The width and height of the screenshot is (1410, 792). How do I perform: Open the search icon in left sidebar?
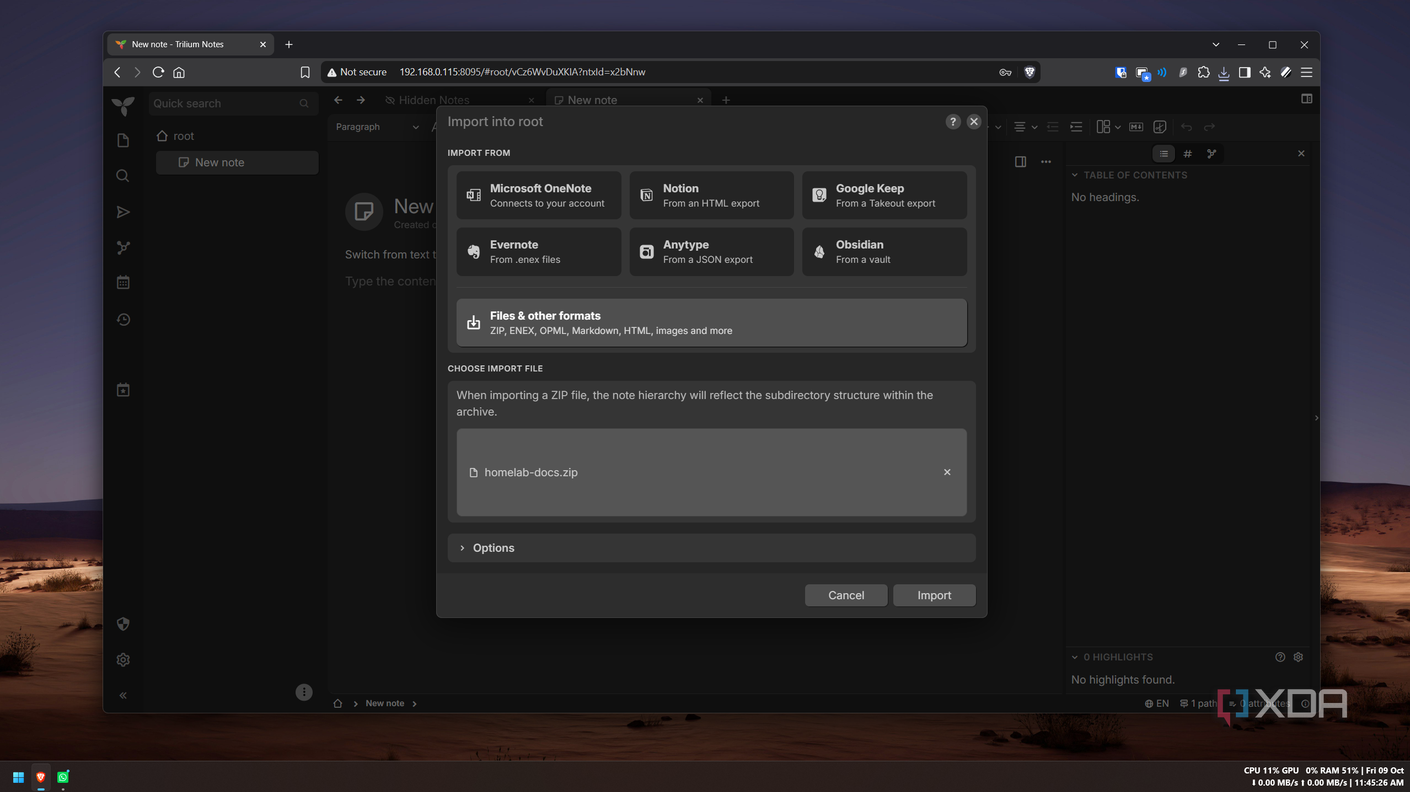123,176
